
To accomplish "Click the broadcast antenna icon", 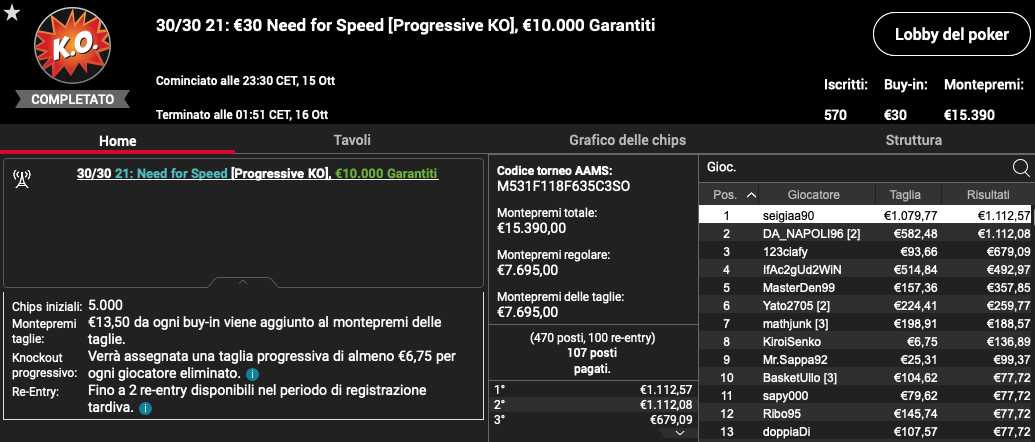I will pos(22,178).
